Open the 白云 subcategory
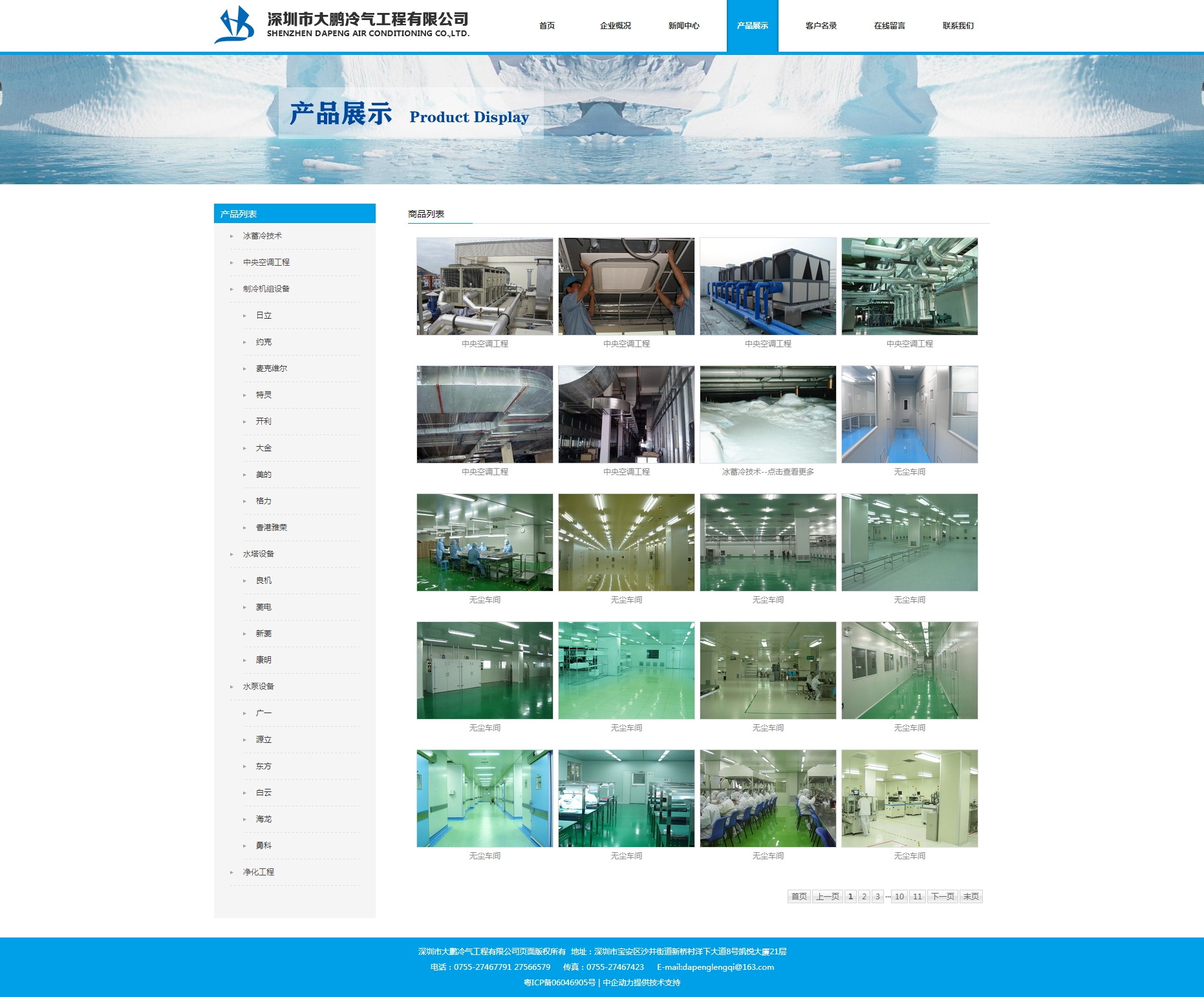1204x997 pixels. [x=264, y=793]
